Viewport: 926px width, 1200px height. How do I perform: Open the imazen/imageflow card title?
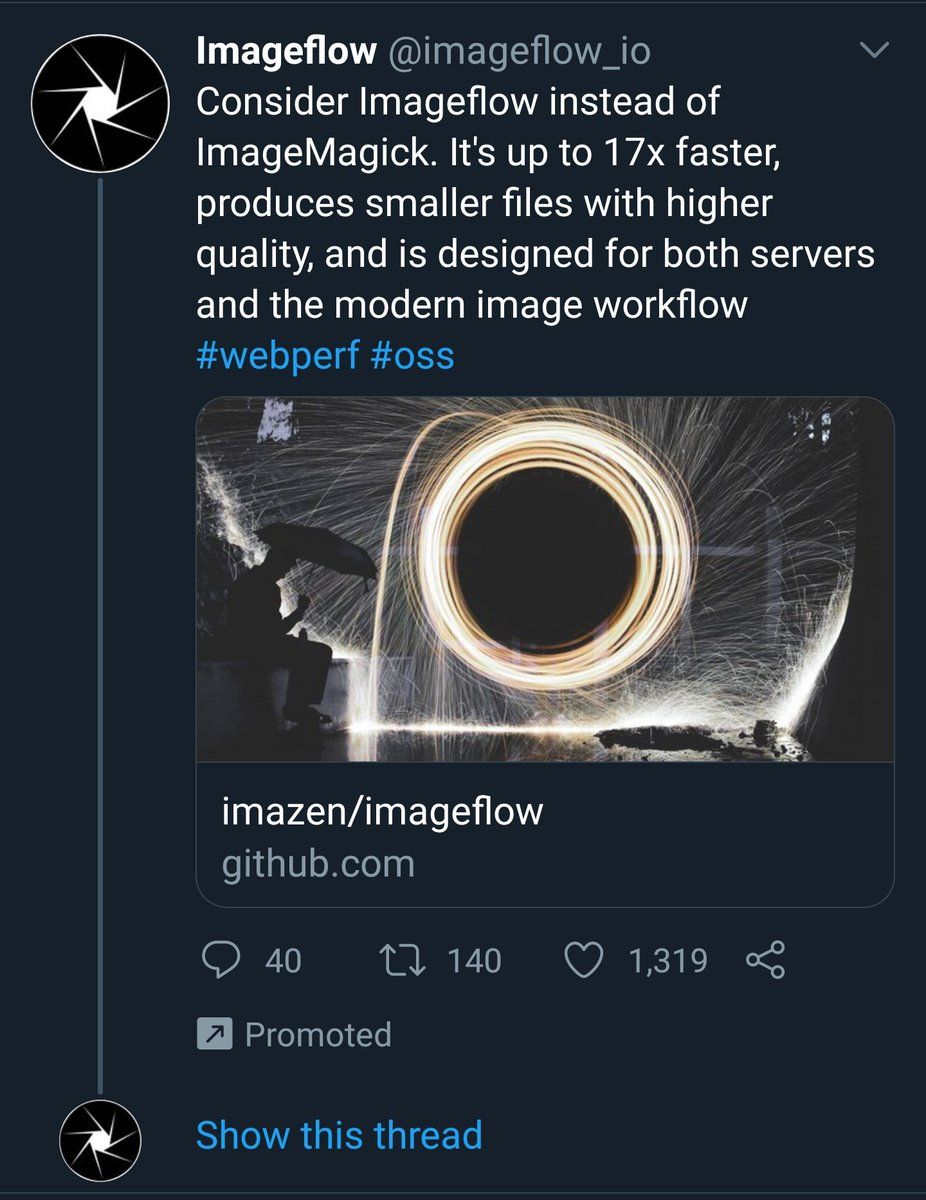[382, 810]
